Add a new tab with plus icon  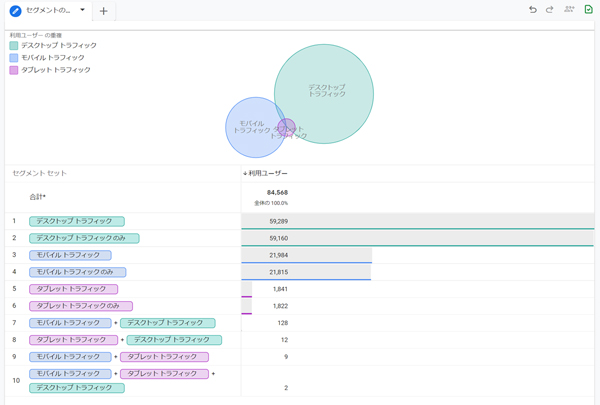pyautogui.click(x=103, y=11)
